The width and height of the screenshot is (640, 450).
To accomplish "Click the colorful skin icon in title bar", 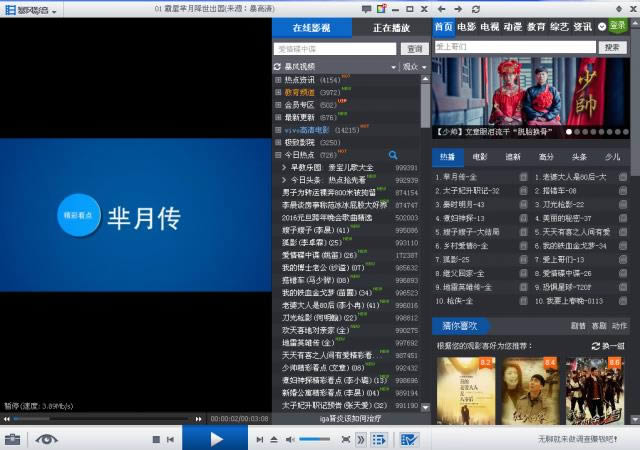I will [x=381, y=9].
